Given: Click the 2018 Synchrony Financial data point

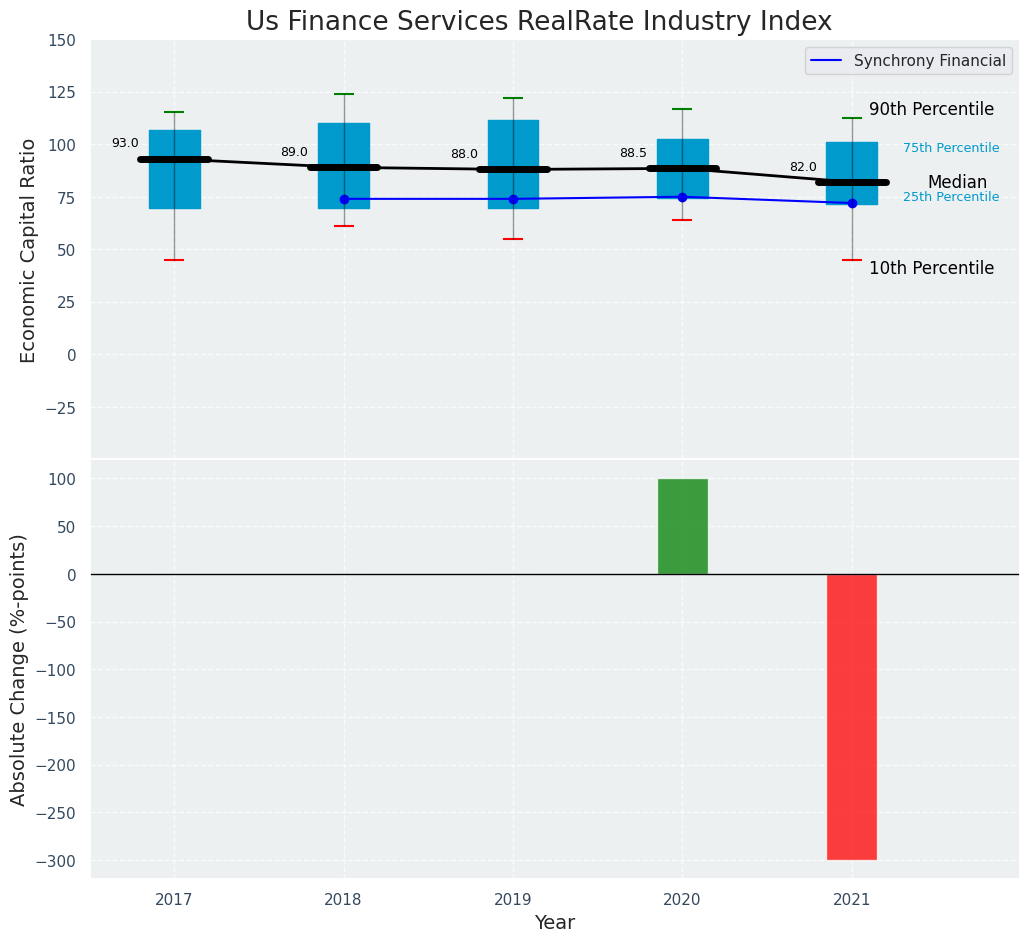Looking at the screenshot, I should 344,199.
